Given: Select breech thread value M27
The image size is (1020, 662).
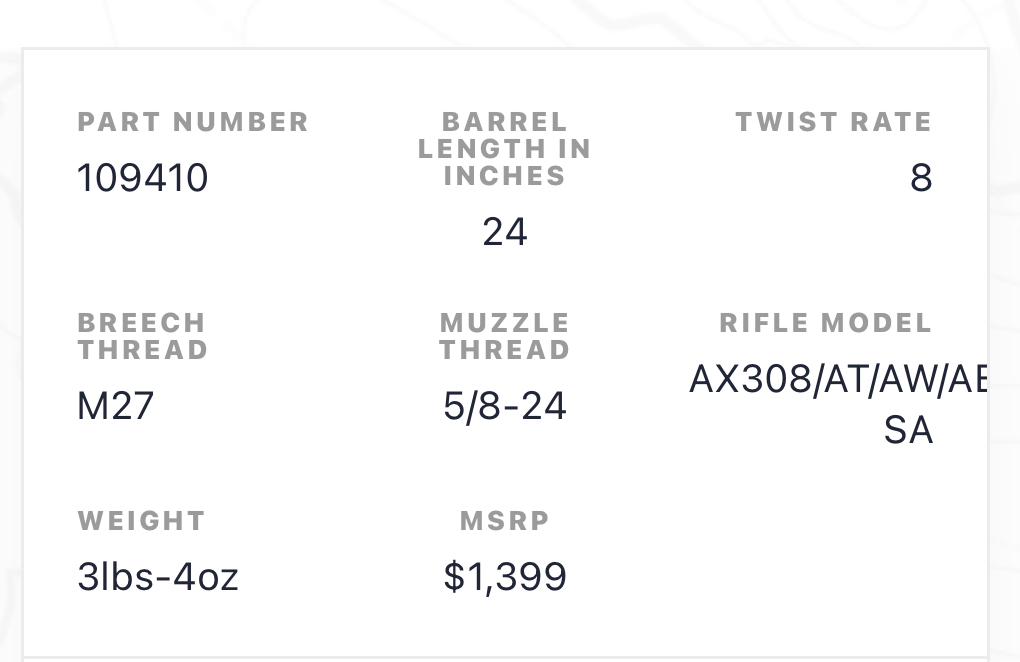Looking at the screenshot, I should click(115, 406).
